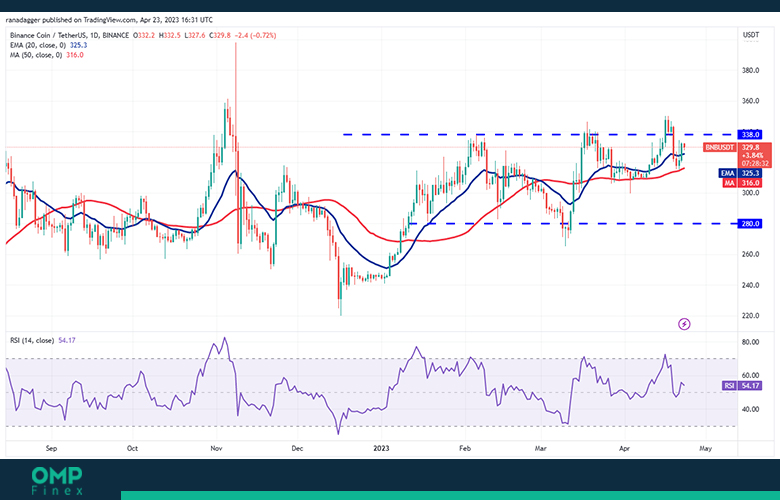Click the May label on time axis
The width and height of the screenshot is (780, 500).
point(705,448)
